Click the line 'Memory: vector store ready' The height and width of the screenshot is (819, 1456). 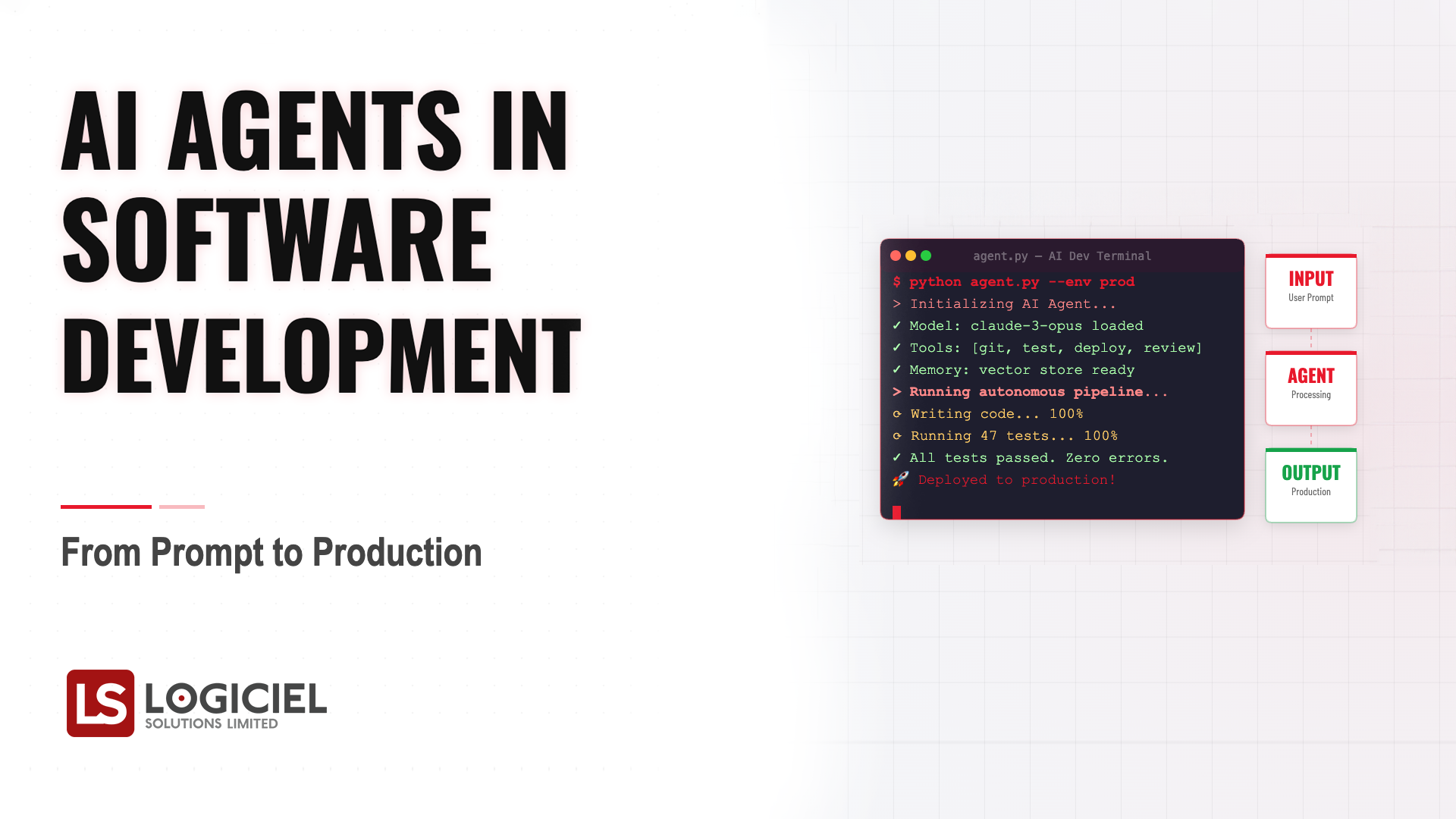click(1021, 370)
